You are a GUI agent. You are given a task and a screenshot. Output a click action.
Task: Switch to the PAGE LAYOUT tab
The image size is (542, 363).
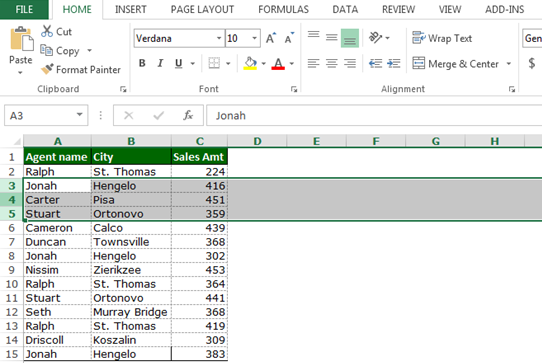[202, 9]
